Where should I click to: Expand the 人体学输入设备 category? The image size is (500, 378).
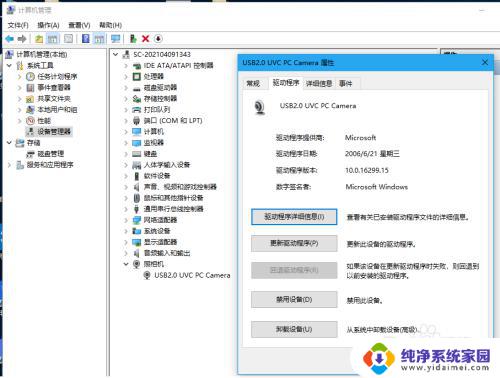tap(126, 165)
